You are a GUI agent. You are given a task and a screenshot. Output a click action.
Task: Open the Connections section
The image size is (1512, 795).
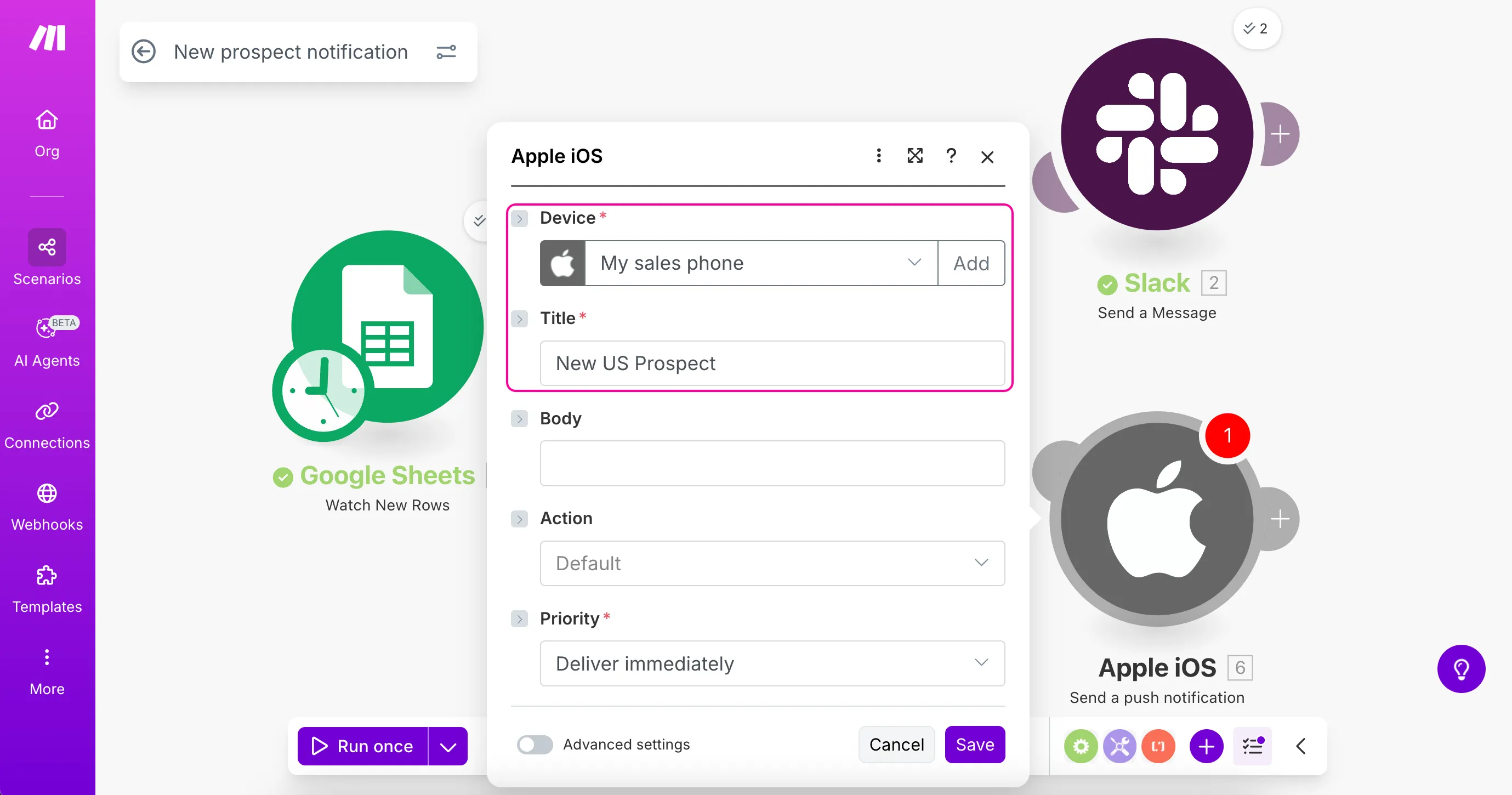coord(47,425)
